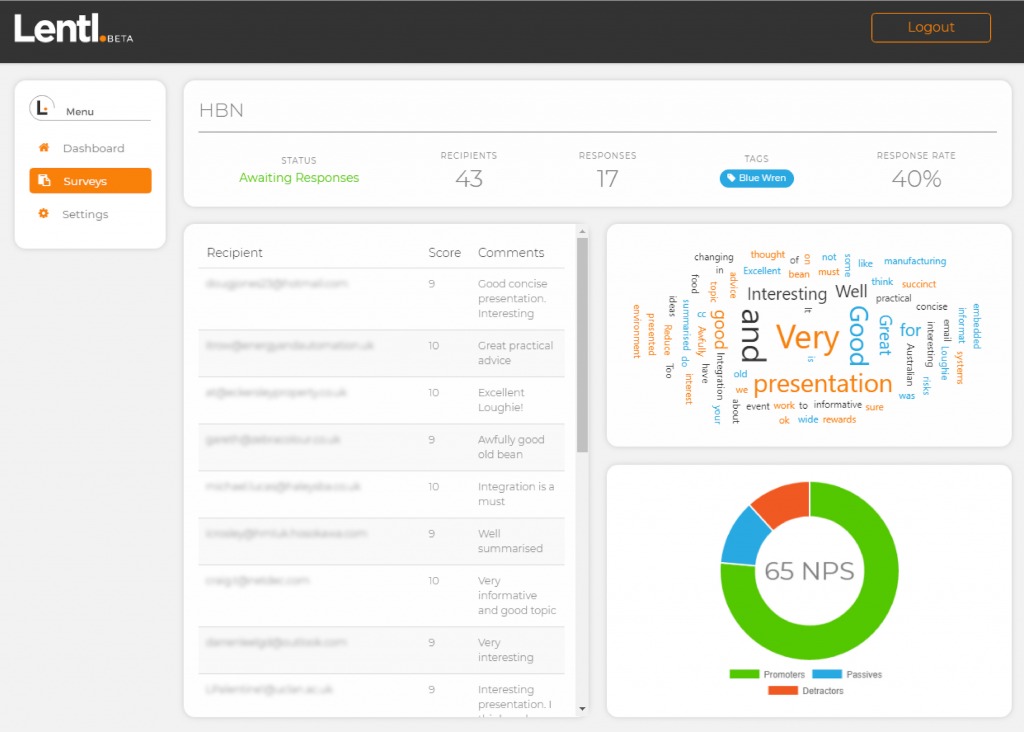Click the Blue Wren tag badge
The image size is (1024, 732).
pos(756,178)
